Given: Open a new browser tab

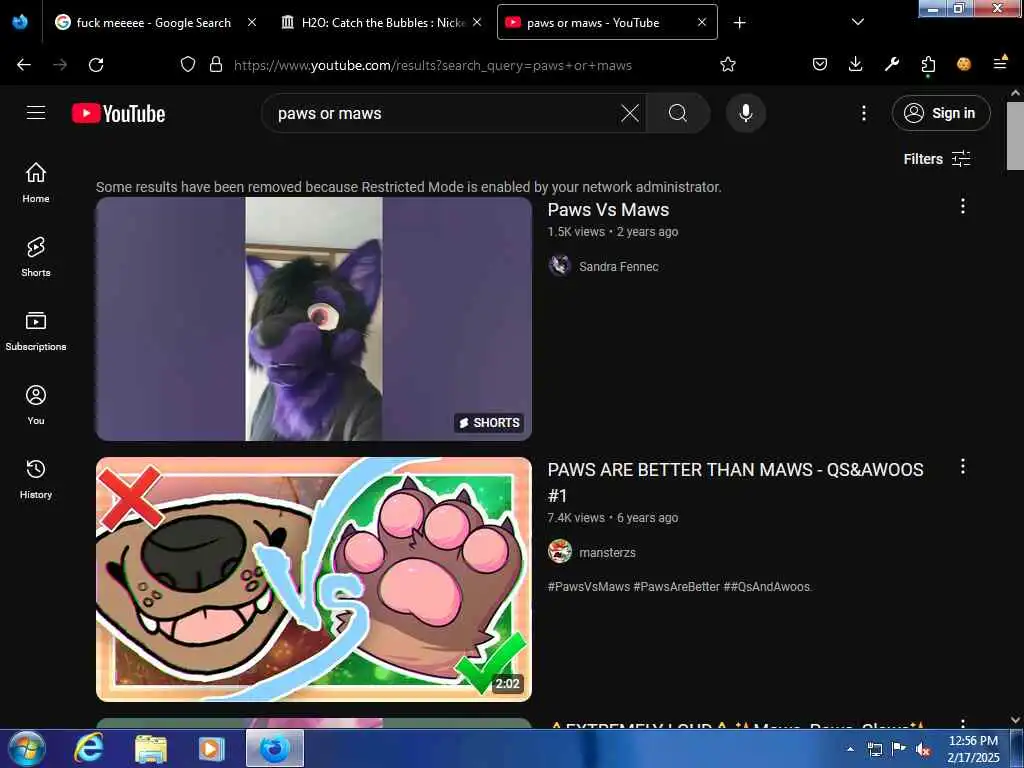Looking at the screenshot, I should coord(739,23).
